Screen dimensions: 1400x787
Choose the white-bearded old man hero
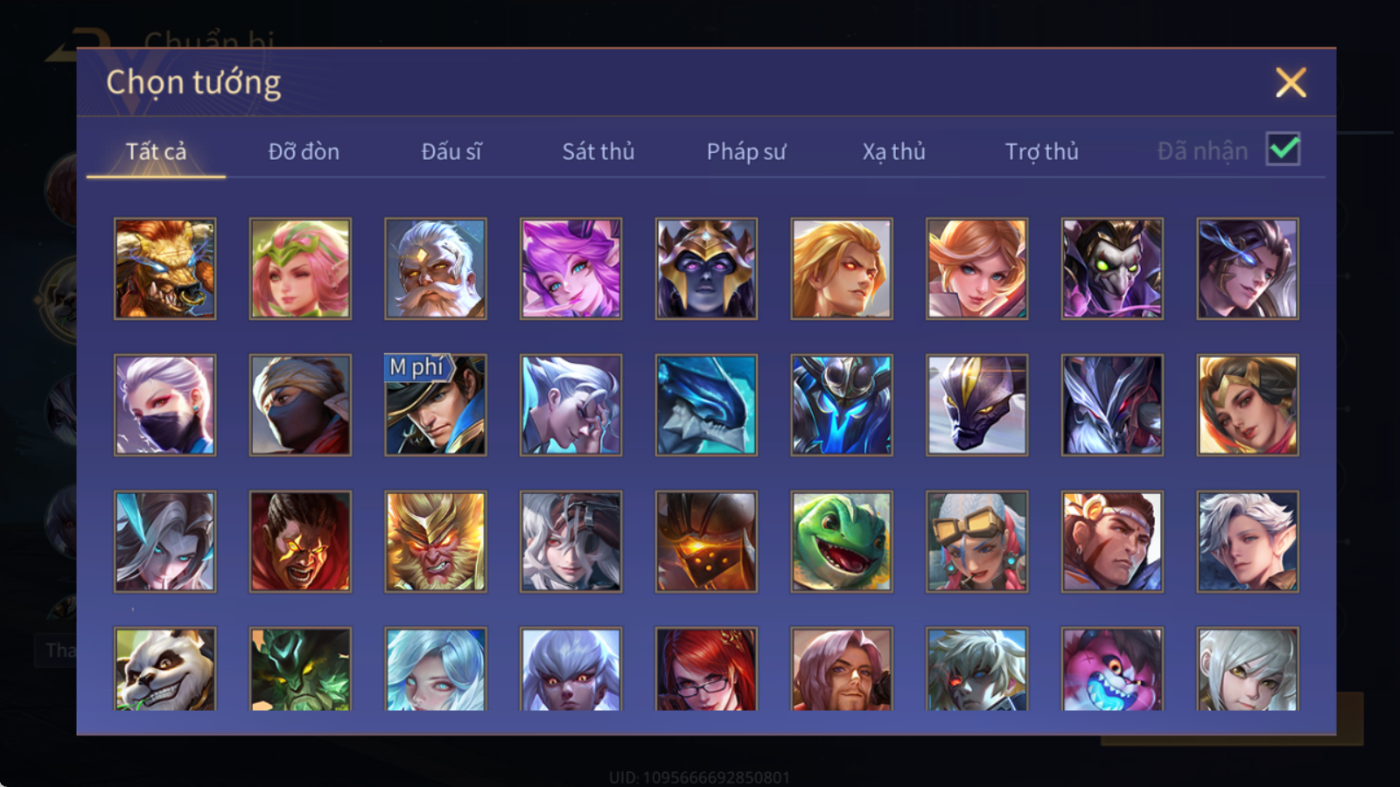click(x=435, y=269)
